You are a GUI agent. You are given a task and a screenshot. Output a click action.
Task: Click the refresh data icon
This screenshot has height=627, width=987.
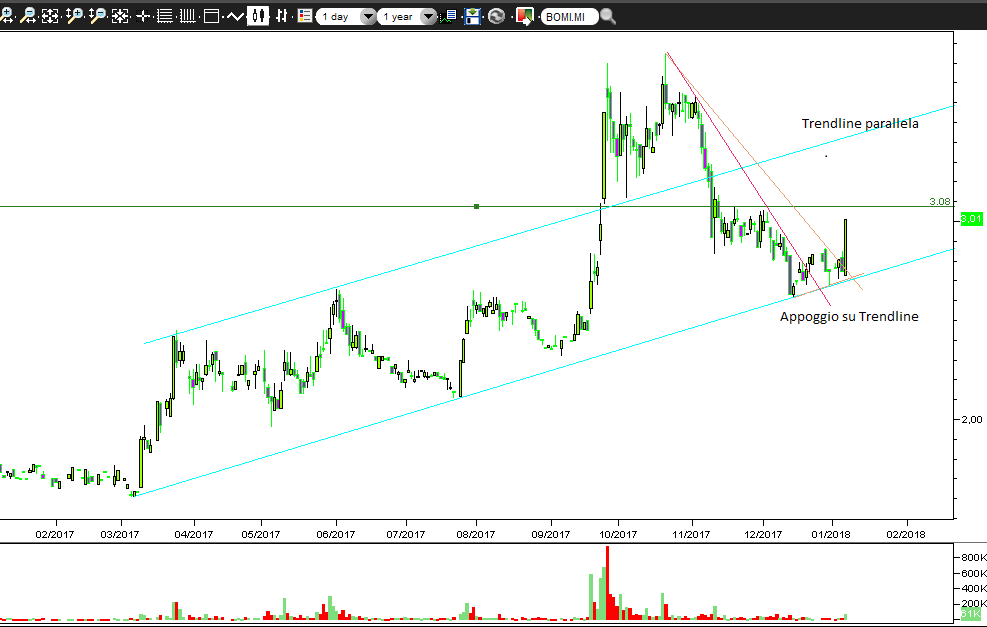tap(497, 16)
